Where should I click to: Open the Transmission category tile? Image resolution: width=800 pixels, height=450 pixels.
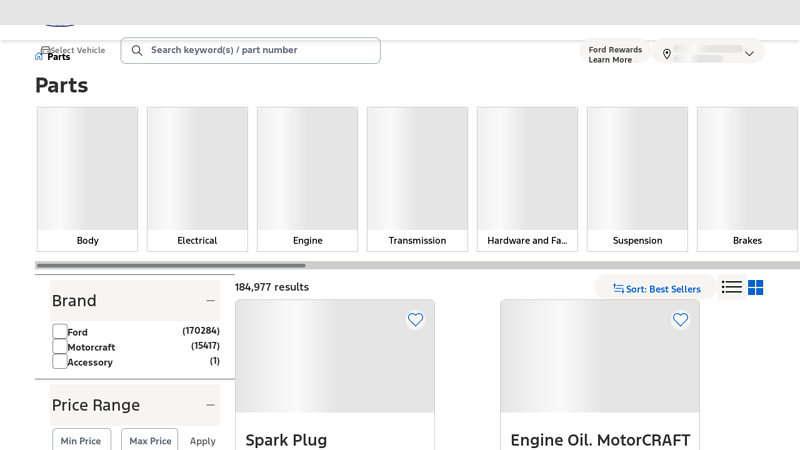click(x=417, y=179)
